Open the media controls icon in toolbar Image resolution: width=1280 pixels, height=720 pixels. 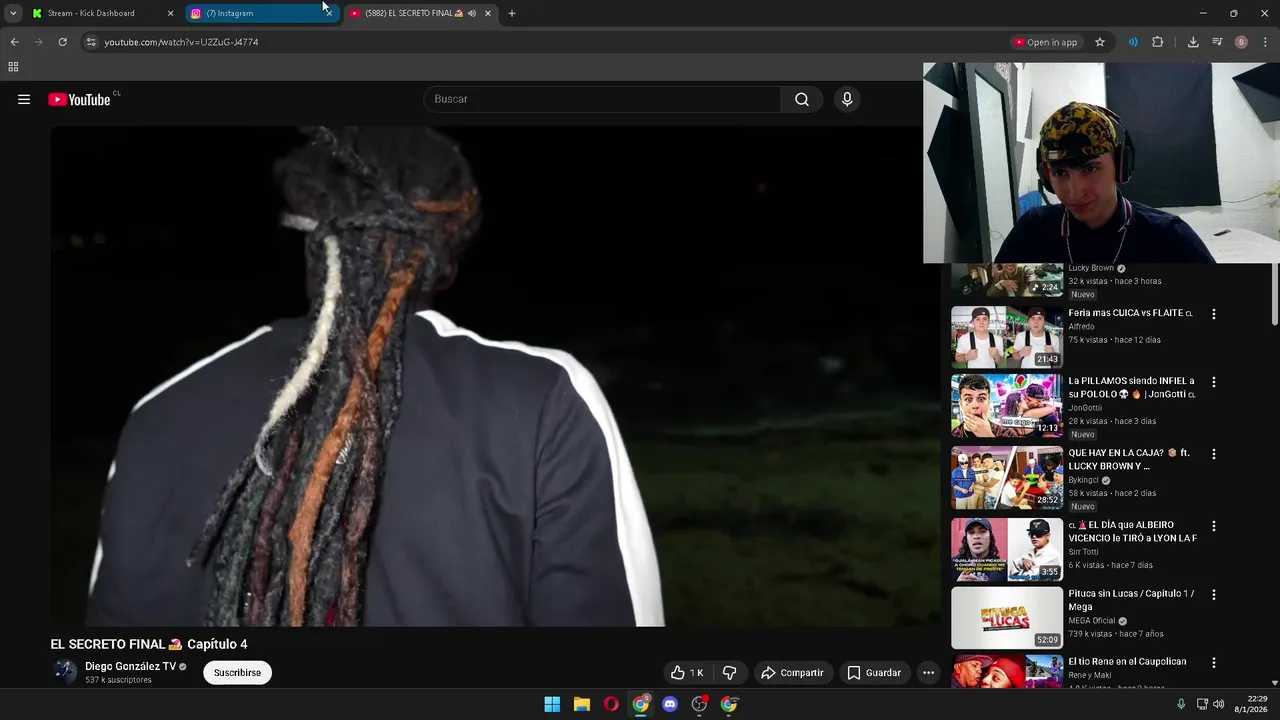coord(1217,42)
